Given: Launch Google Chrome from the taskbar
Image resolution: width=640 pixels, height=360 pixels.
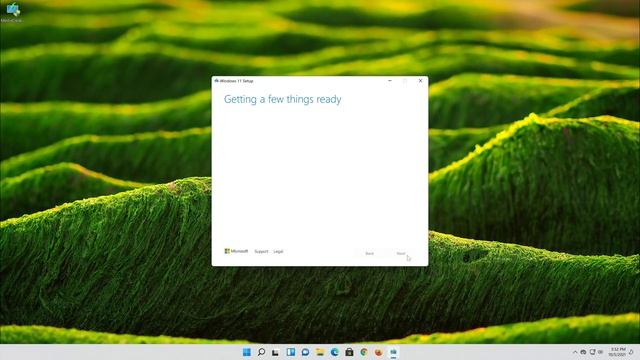Looking at the screenshot, I should pyautogui.click(x=364, y=352).
